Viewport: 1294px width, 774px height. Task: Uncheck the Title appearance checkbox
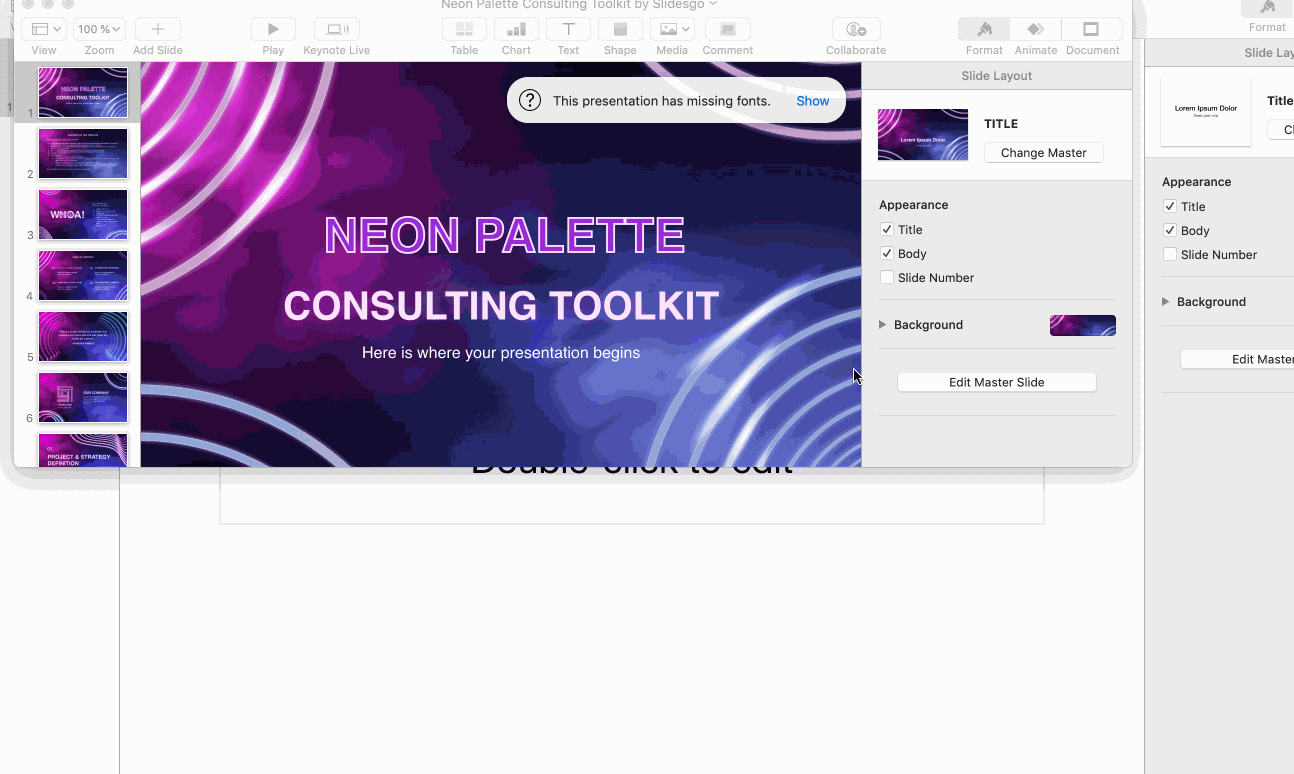[x=887, y=230]
